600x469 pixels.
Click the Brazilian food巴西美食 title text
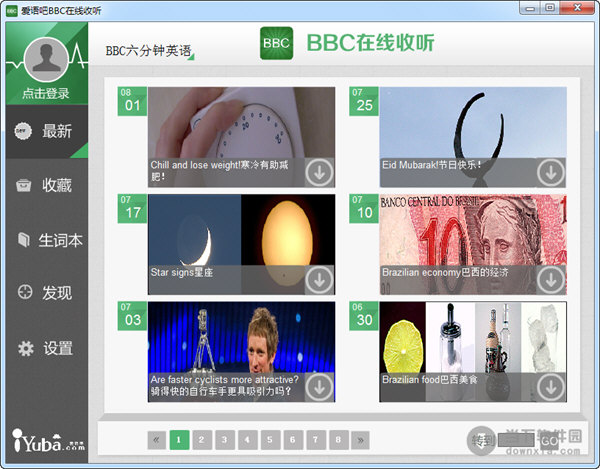430,379
